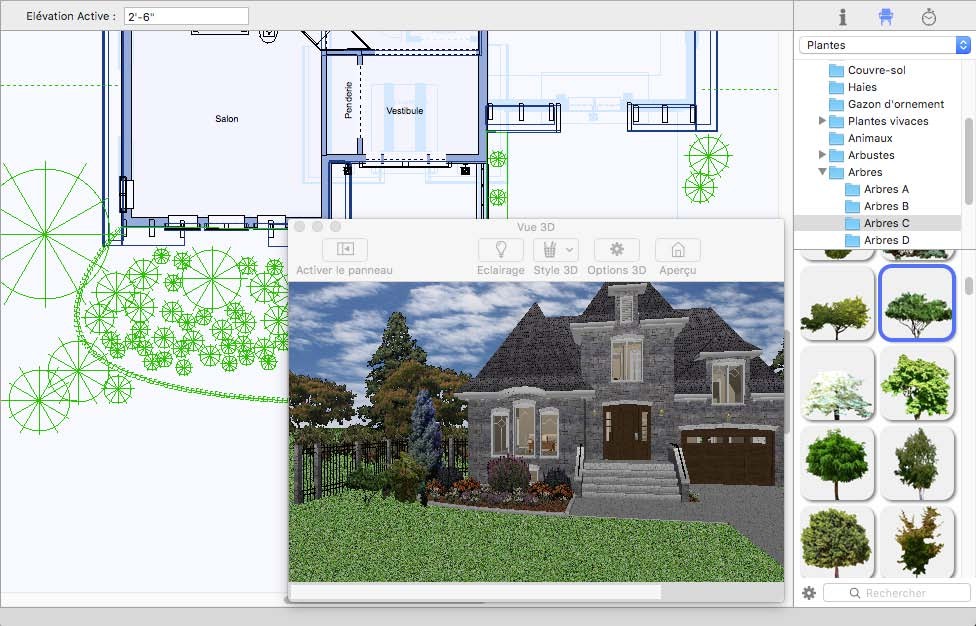Select the highlighted wide-canopy tree thumbnail
The width and height of the screenshot is (976, 626).
tap(917, 304)
